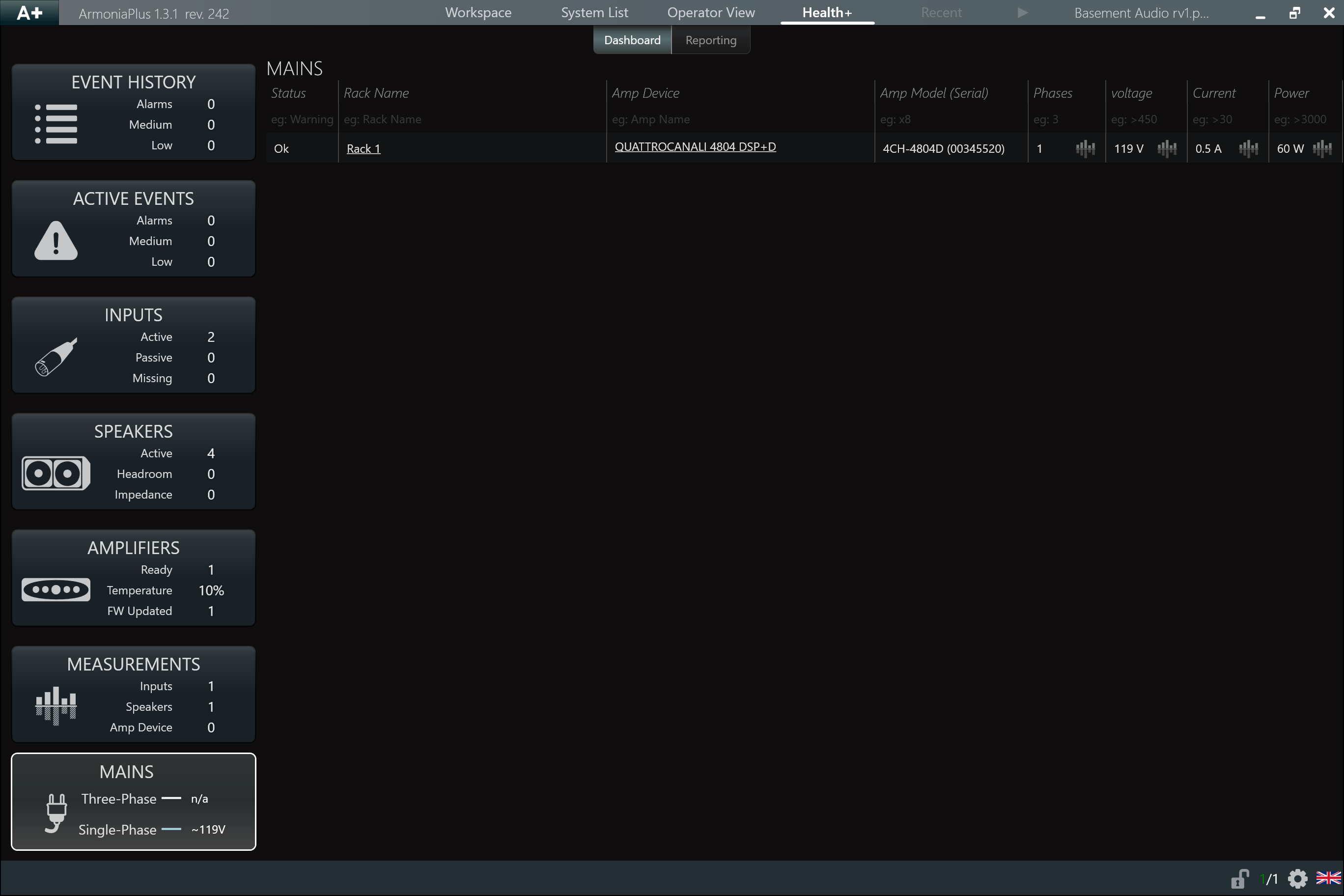Click the Active Events warning triangle icon
Image resolution: width=1344 pixels, height=896 pixels.
point(56,241)
